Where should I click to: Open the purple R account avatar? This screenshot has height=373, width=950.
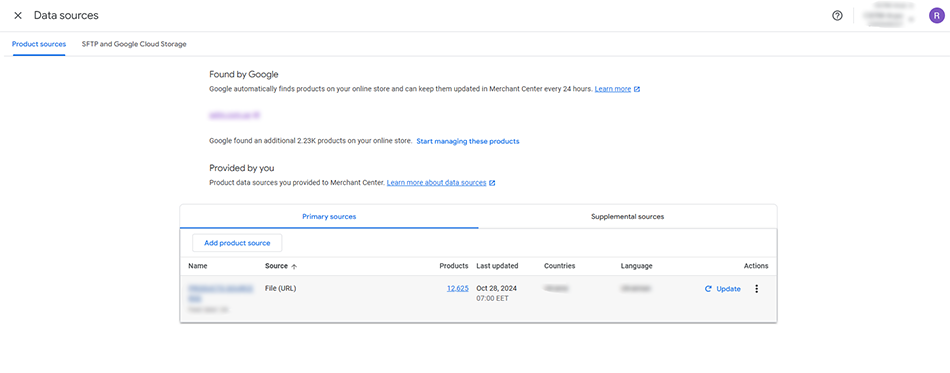[937, 16]
